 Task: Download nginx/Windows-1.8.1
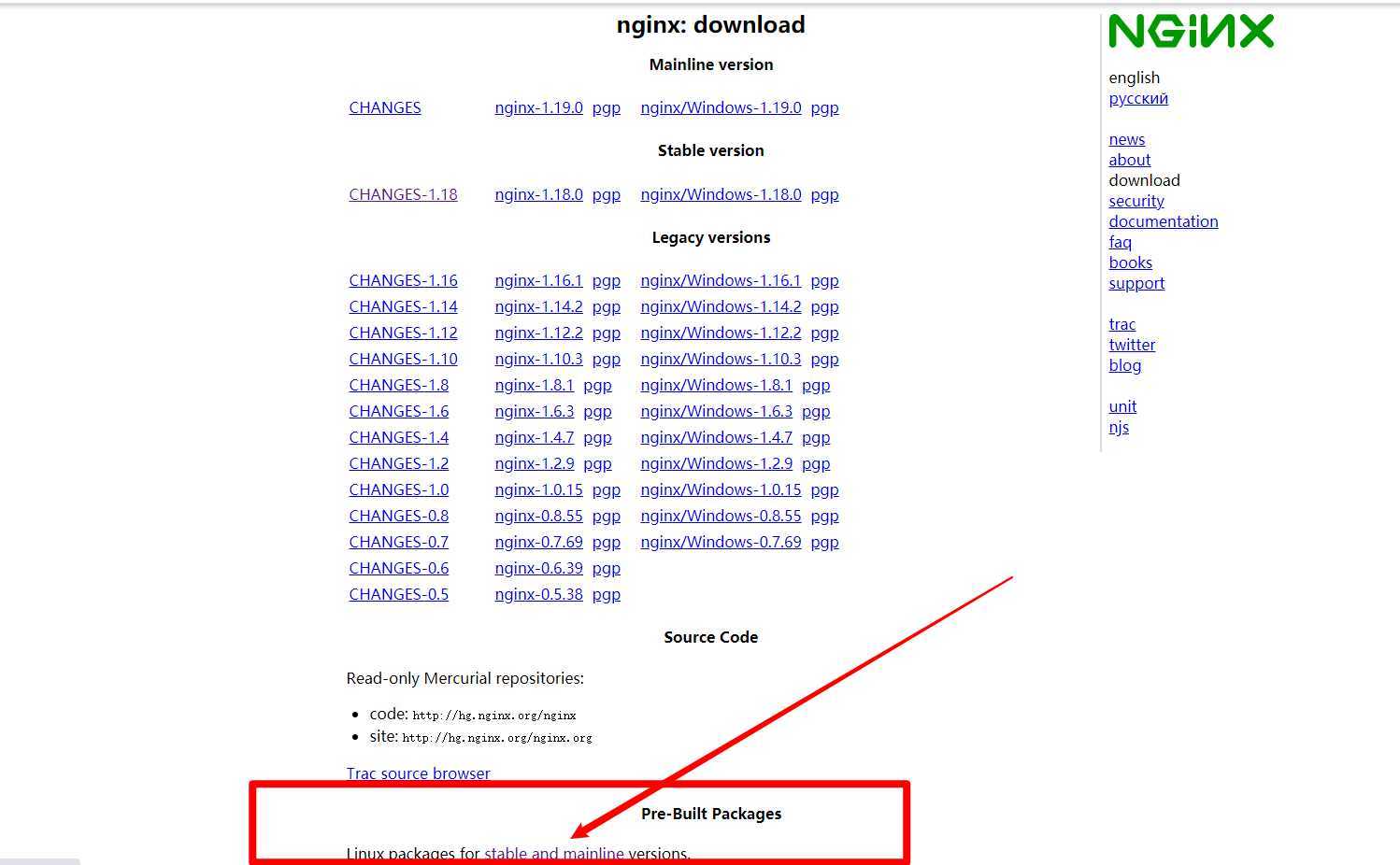(716, 385)
